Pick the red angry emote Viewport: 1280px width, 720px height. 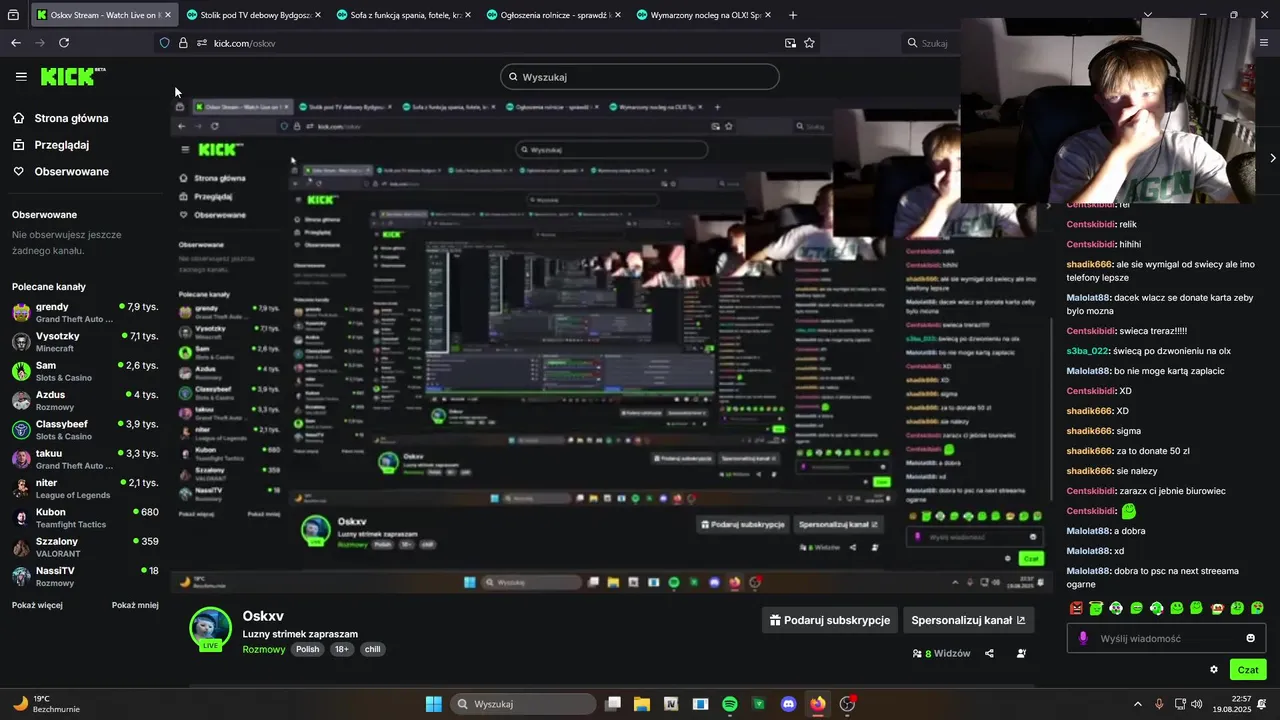click(x=1076, y=608)
